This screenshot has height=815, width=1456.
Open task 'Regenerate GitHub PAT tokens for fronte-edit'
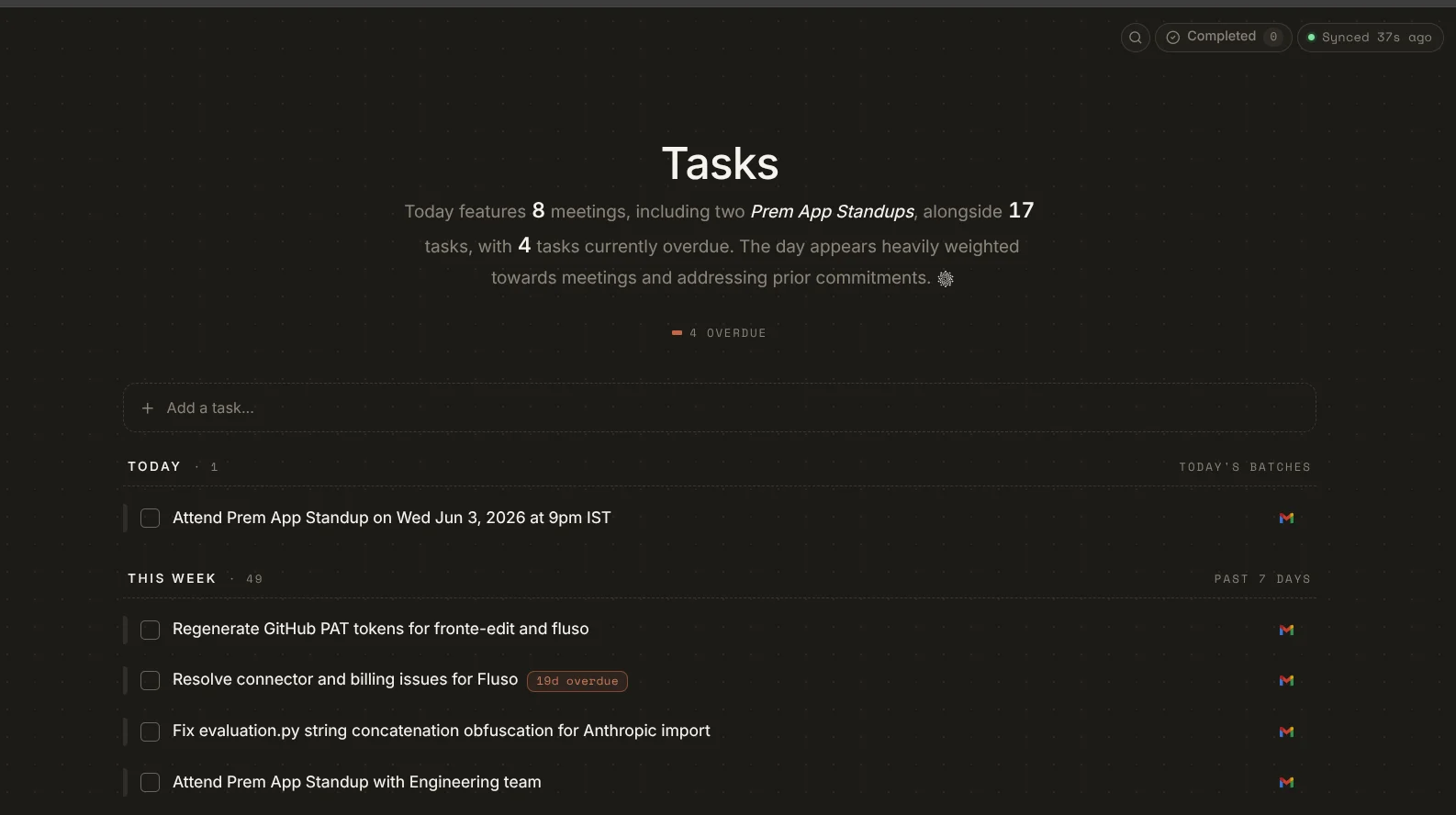381,629
